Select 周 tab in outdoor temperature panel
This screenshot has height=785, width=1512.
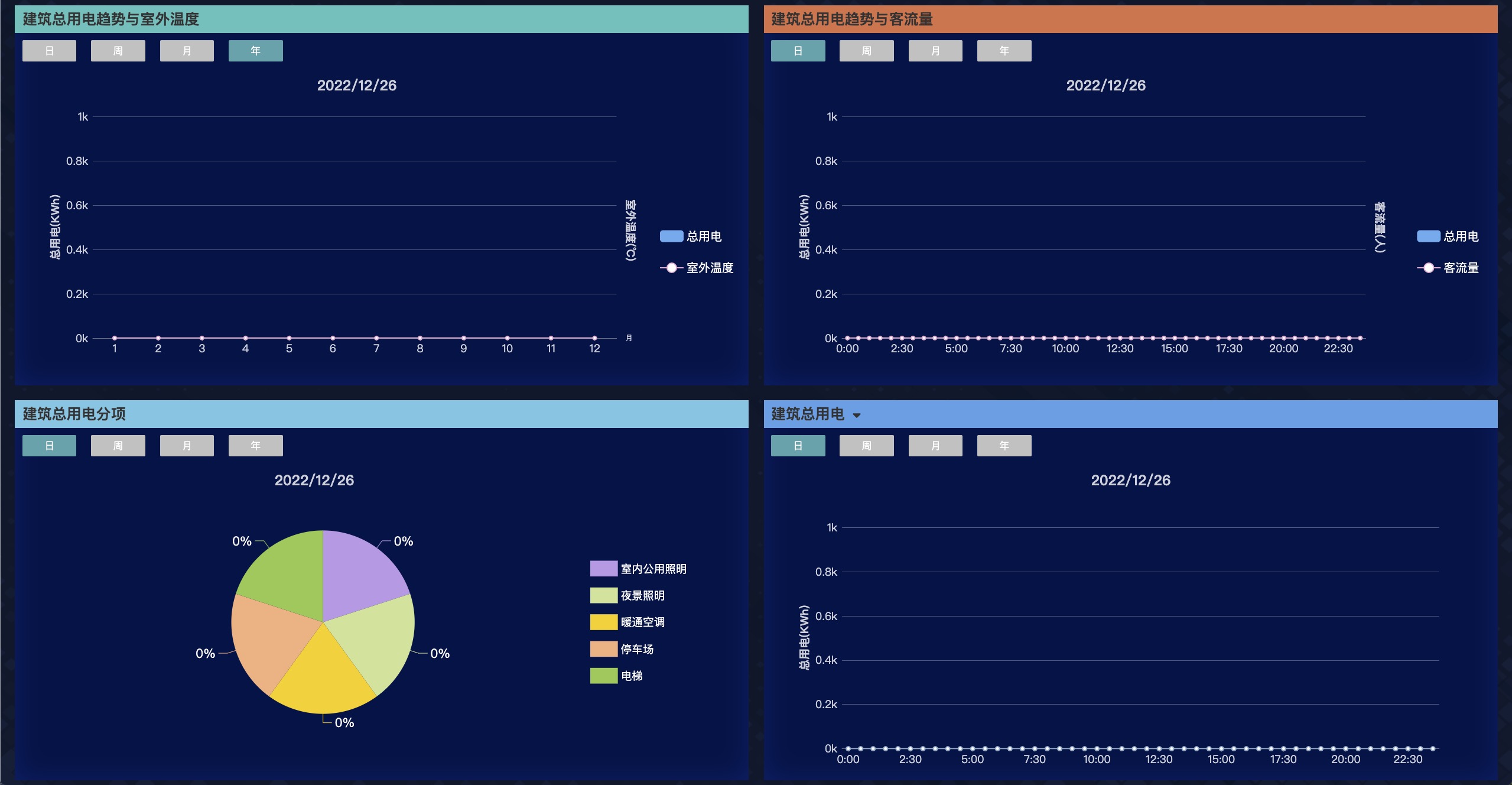click(118, 51)
